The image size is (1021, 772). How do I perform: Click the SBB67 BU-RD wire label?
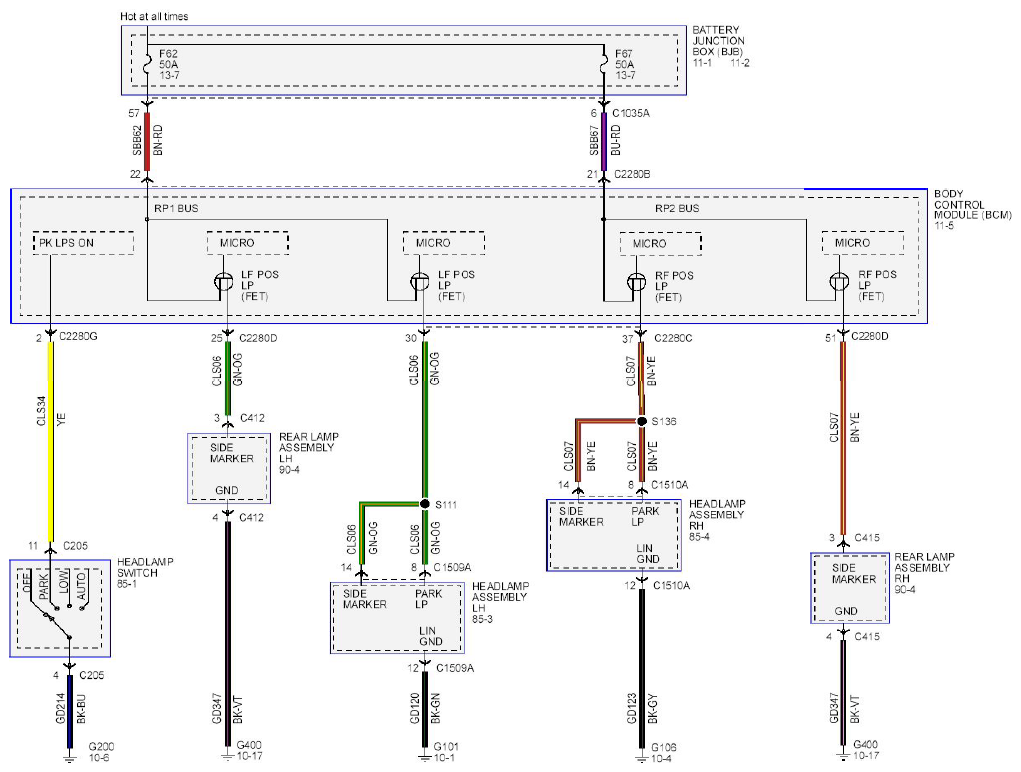click(605, 141)
